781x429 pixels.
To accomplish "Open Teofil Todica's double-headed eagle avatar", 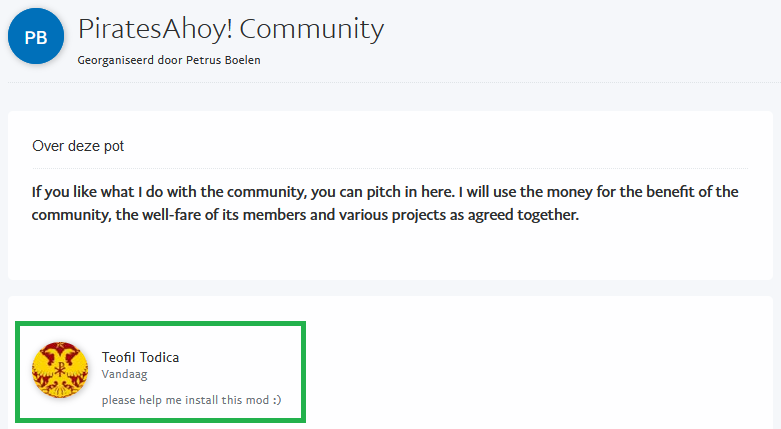I will [60, 370].
